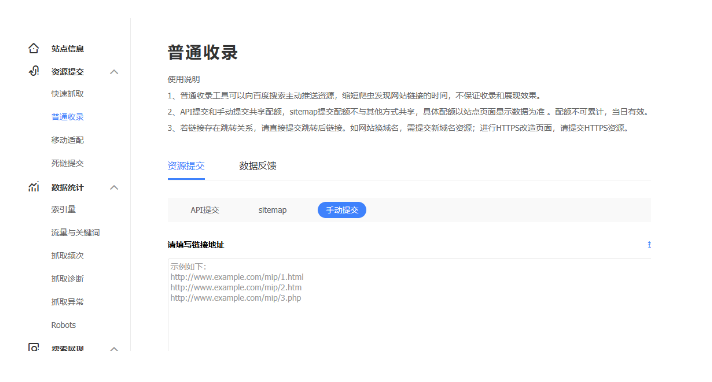Open Robots in the sidebar

pyautogui.click(x=64, y=325)
